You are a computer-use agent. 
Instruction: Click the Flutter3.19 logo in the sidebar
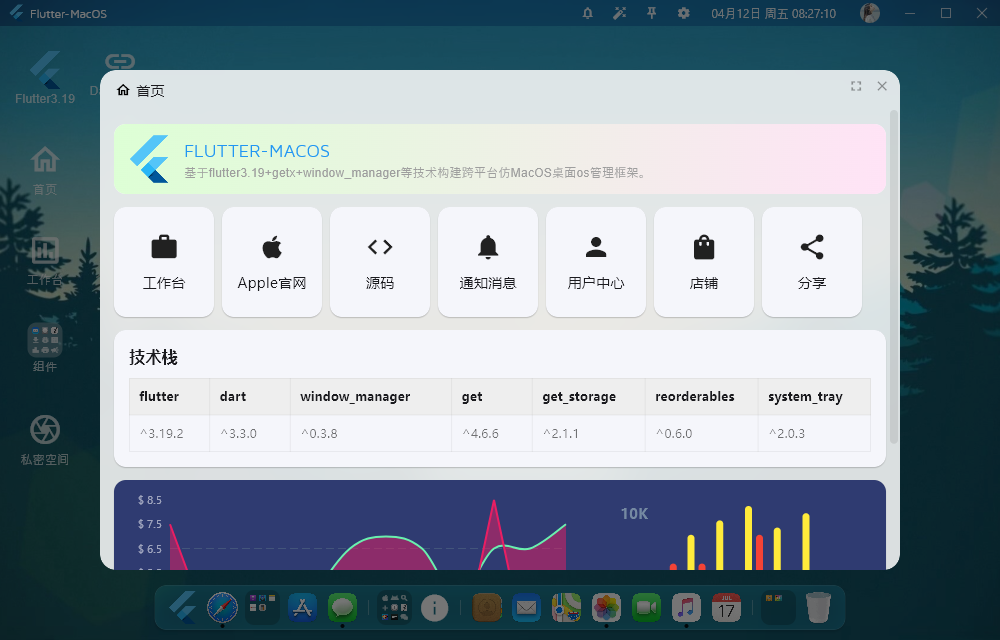(43, 68)
